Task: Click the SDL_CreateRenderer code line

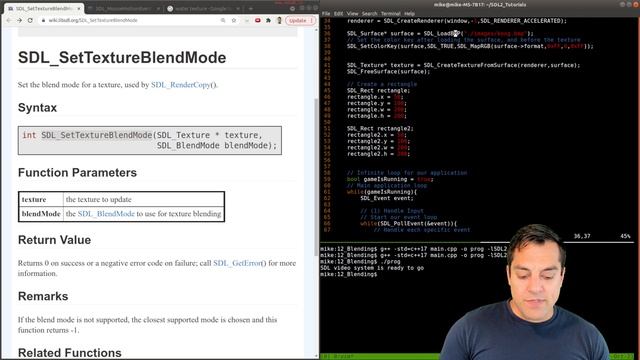Action: coord(457,21)
